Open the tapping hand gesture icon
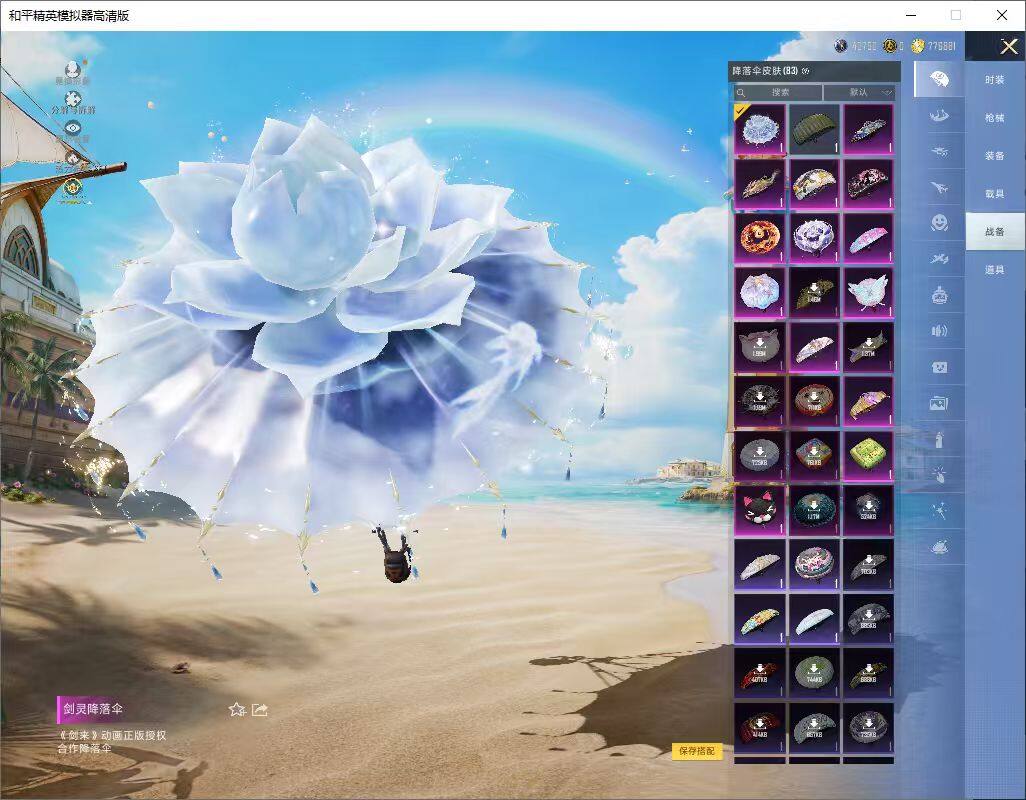 939,475
